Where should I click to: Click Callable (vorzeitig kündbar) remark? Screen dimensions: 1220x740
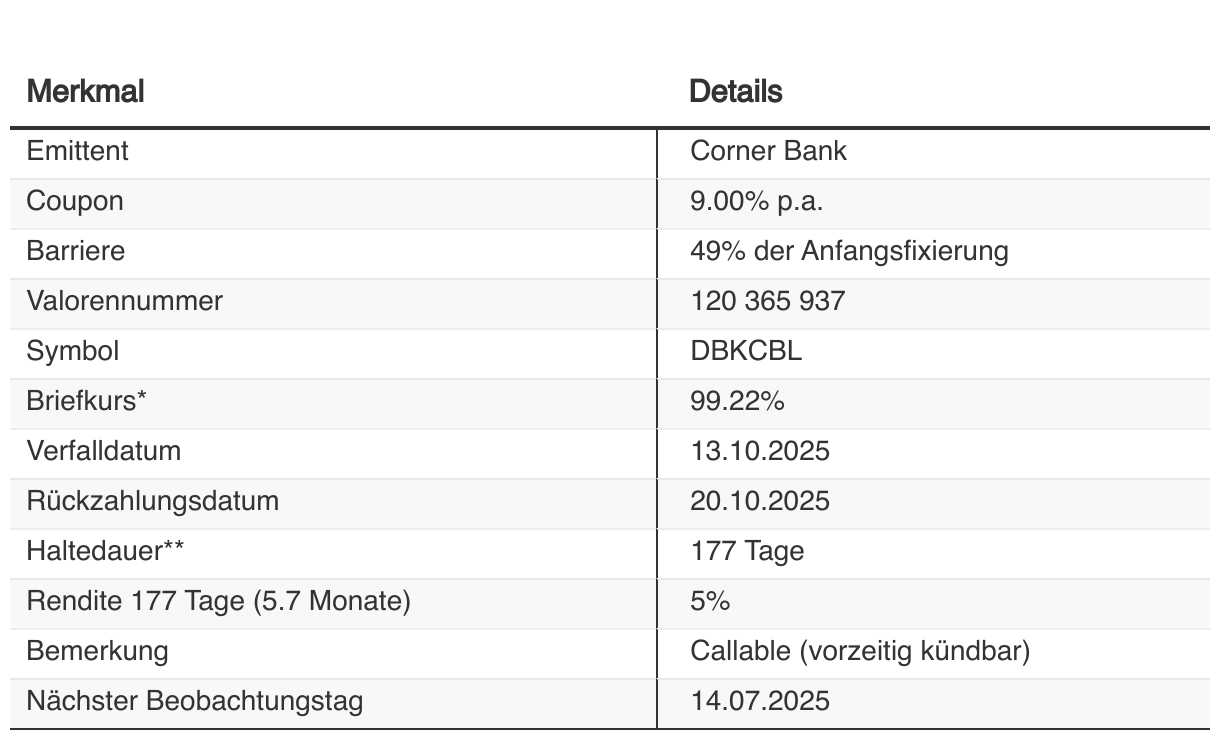click(x=860, y=651)
